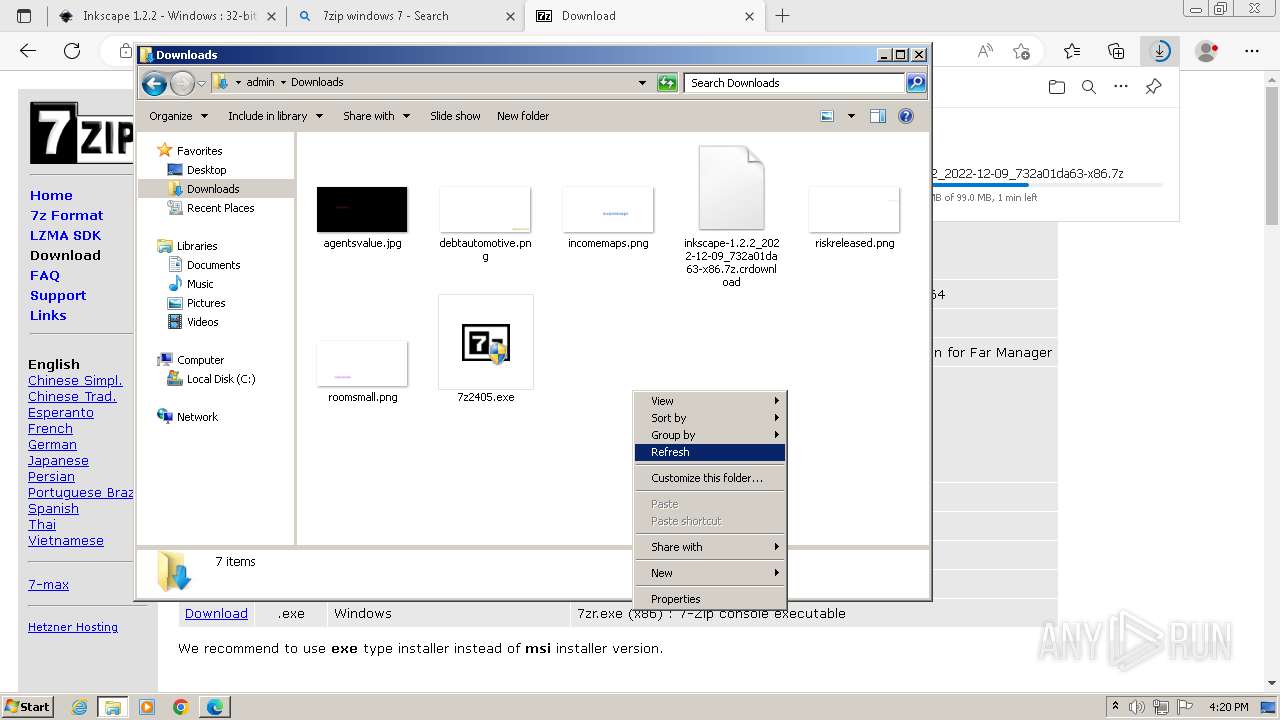Open Edge tab actions menu icon
This screenshot has width=1280, height=720.
pos(24,16)
